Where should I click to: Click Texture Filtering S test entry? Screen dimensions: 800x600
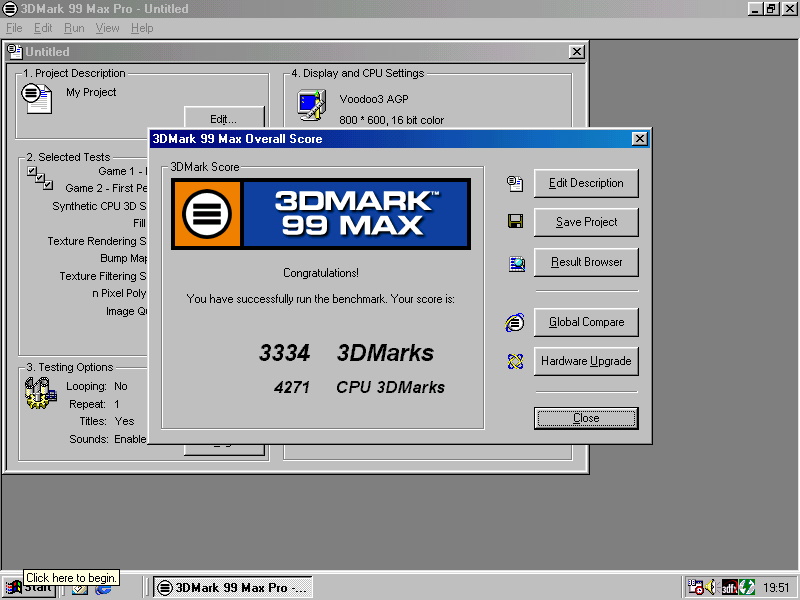tap(103, 276)
